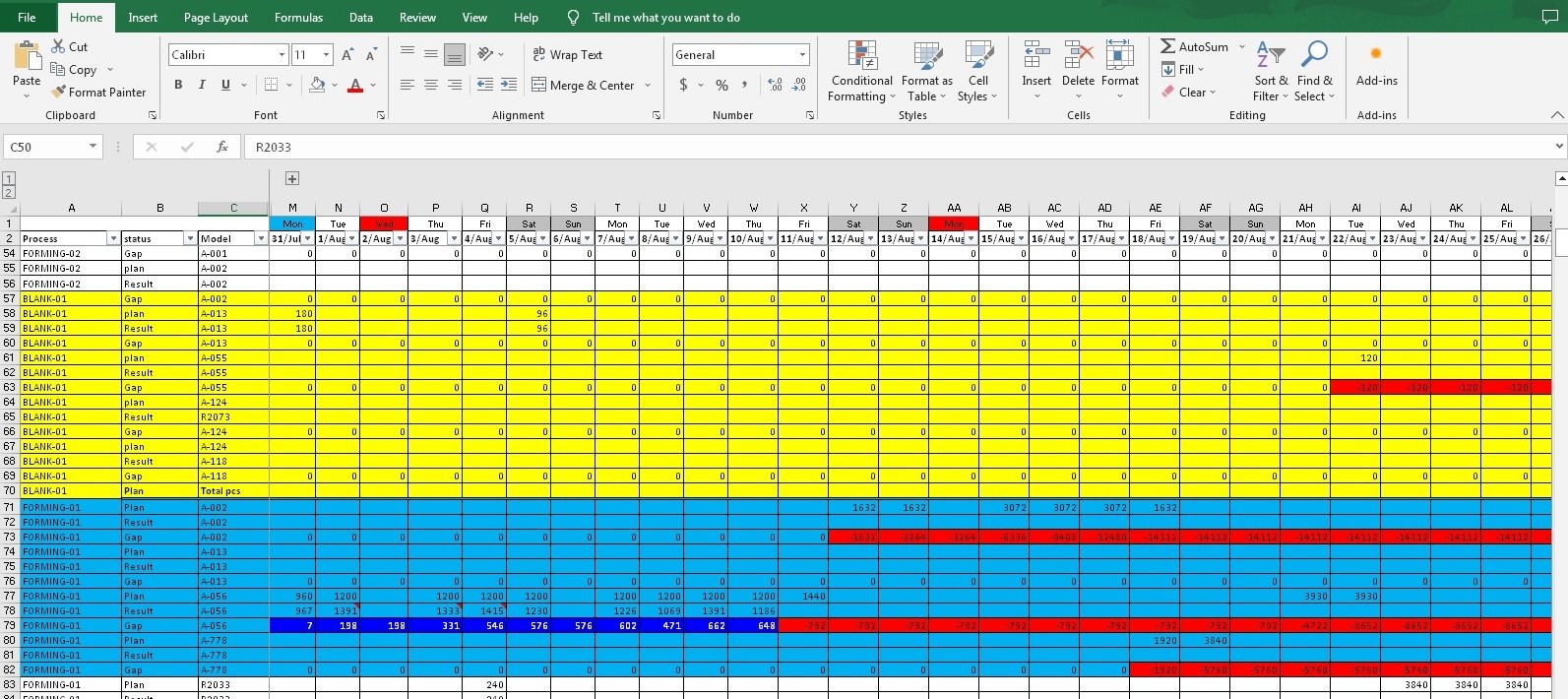Toggle Bold formatting
Viewport: 1568px width, 699px height.
coord(178,86)
